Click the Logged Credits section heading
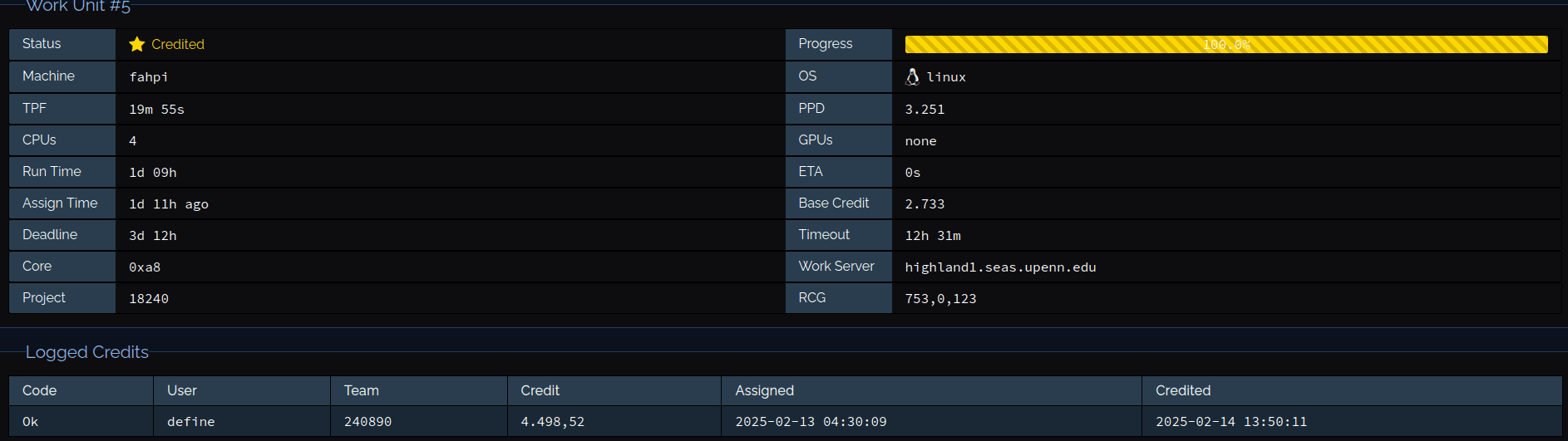Screen dimensions: 1568x441 coord(87,352)
